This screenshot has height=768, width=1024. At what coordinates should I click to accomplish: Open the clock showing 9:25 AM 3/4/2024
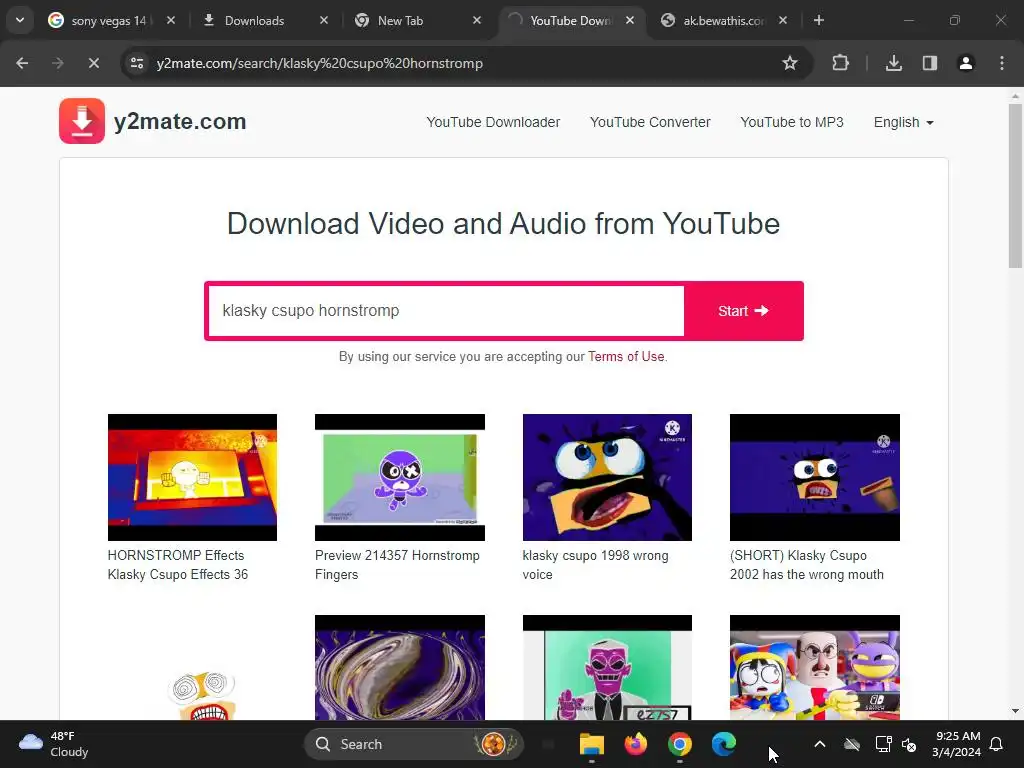pos(957,744)
